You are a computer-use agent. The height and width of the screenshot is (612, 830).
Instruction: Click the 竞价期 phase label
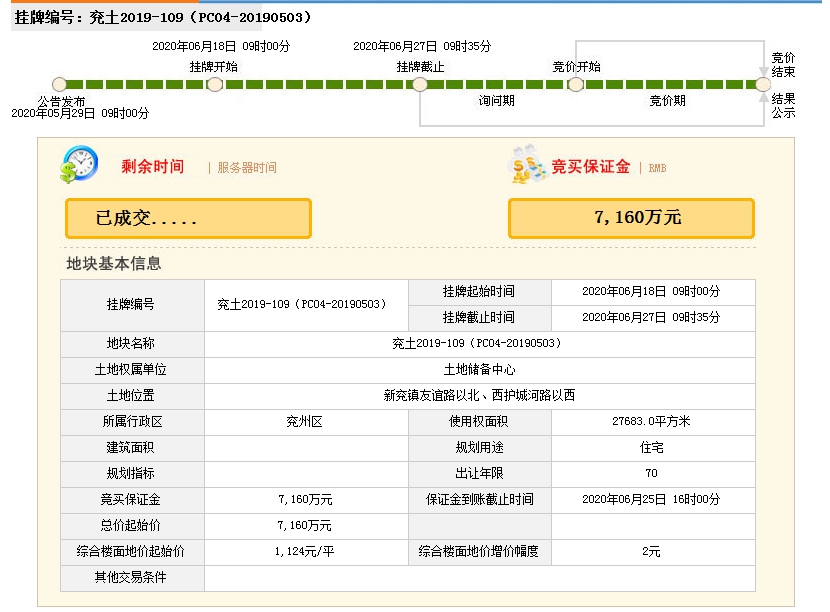tap(667, 101)
